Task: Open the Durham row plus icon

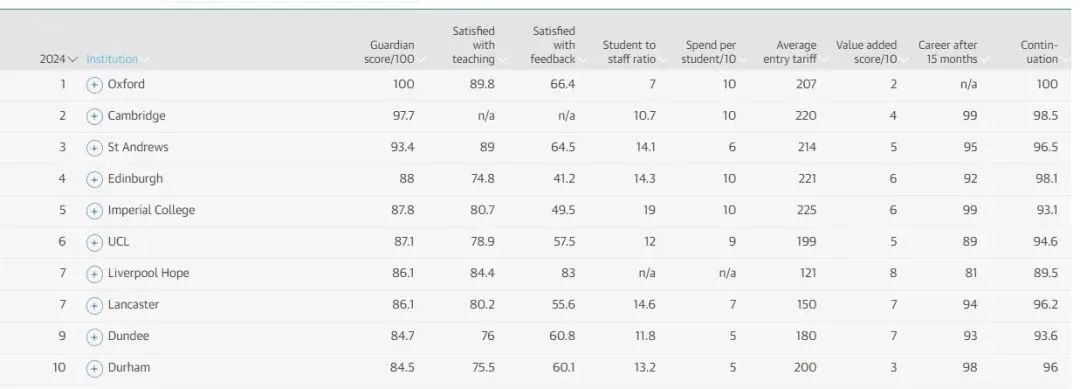Action: pyautogui.click(x=94, y=368)
